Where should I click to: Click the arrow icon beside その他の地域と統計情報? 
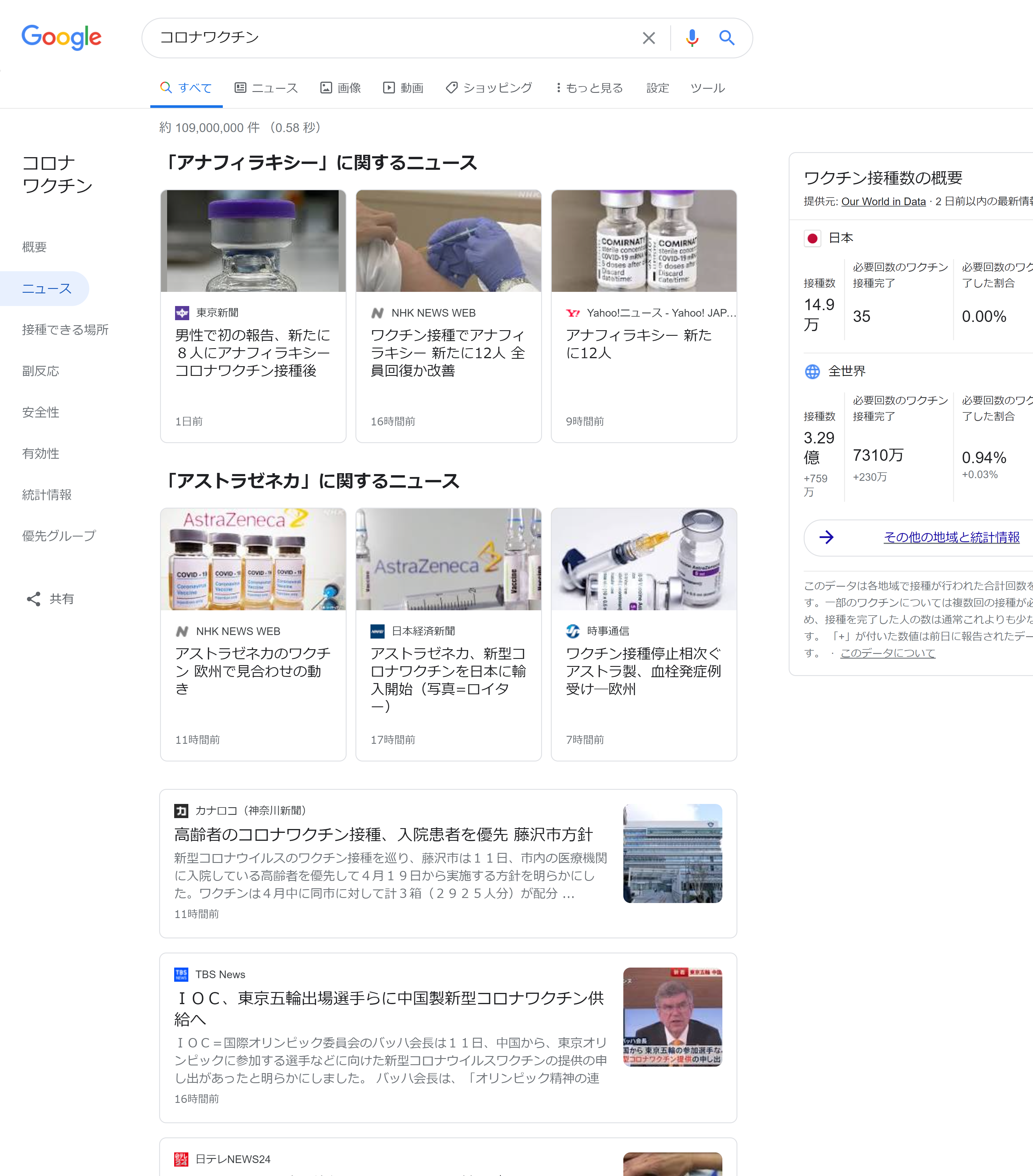pyautogui.click(x=826, y=537)
